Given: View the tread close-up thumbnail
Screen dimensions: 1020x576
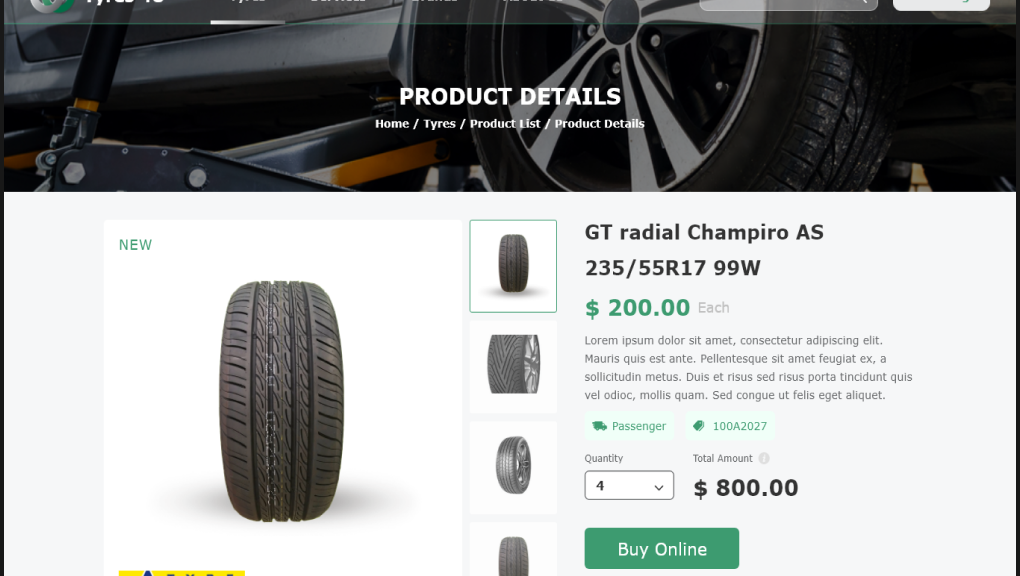Looking at the screenshot, I should pos(513,366).
